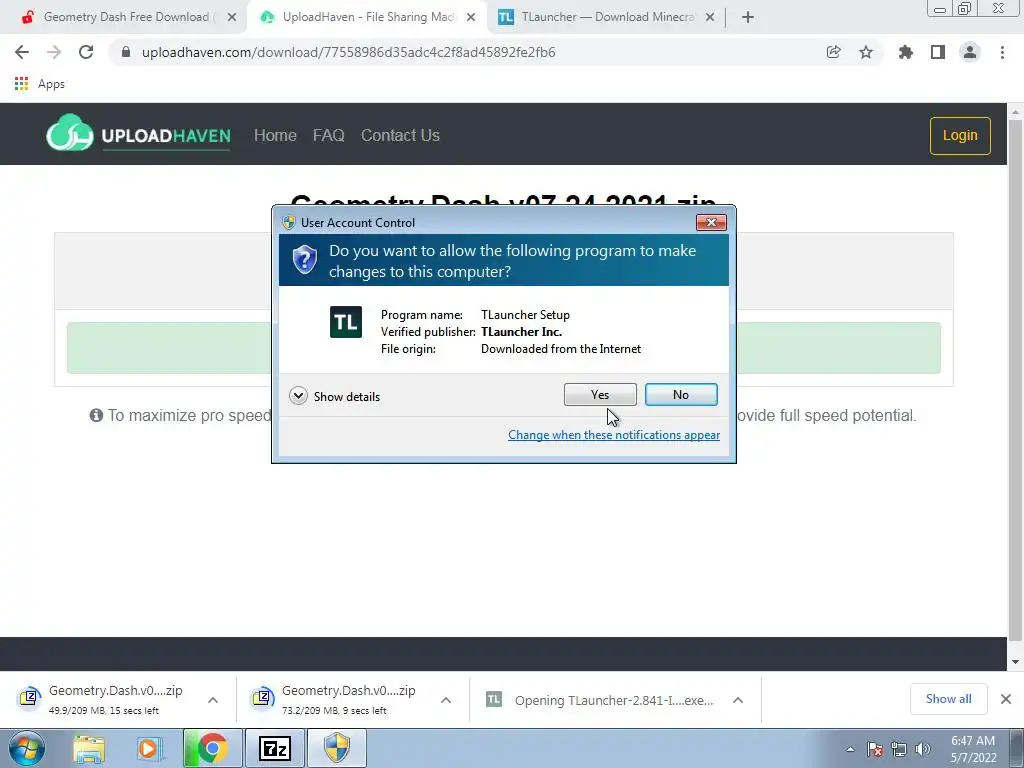Expand options for second Geometry.Dash zip download
The image size is (1024, 768).
click(446, 700)
